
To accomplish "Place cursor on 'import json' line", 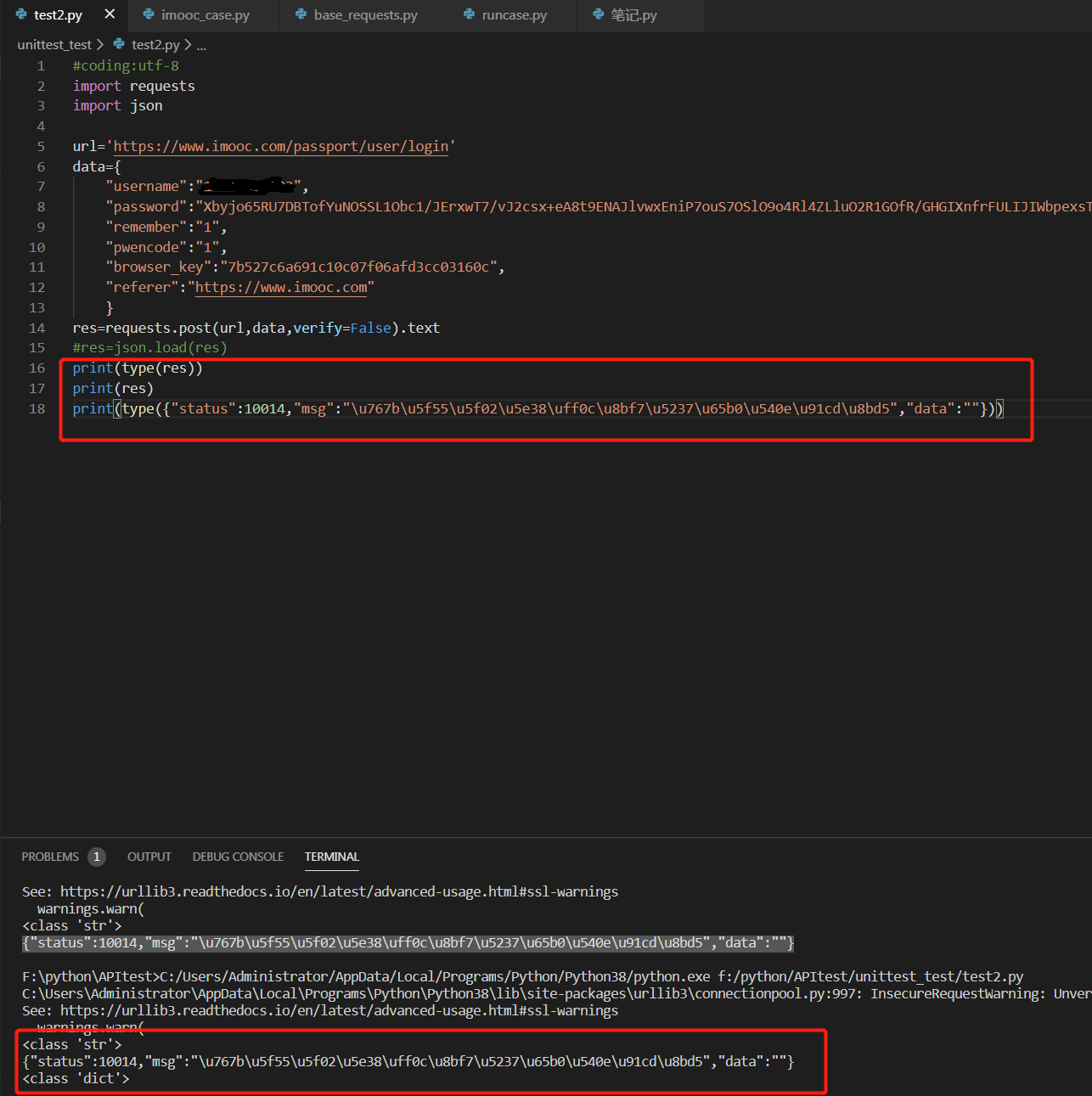I will 117,105.
